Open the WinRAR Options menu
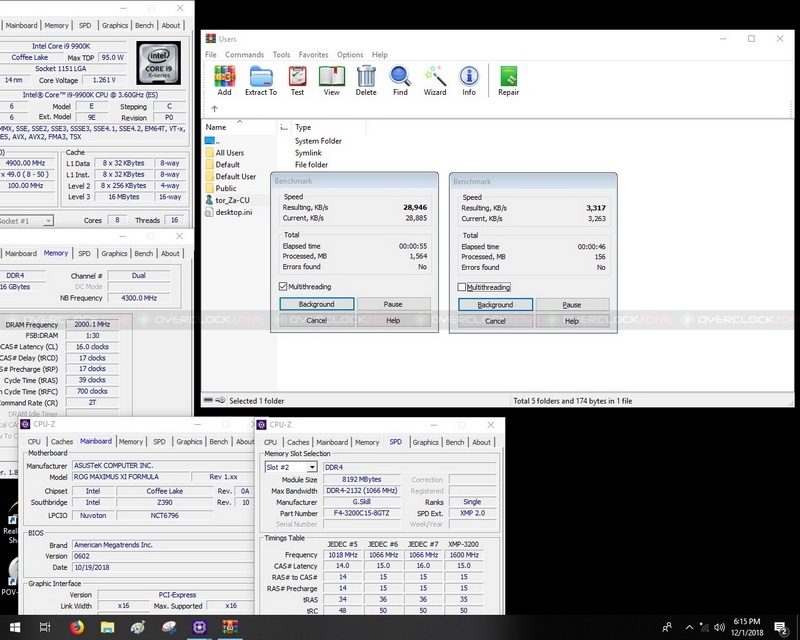800x640 pixels. (x=350, y=55)
